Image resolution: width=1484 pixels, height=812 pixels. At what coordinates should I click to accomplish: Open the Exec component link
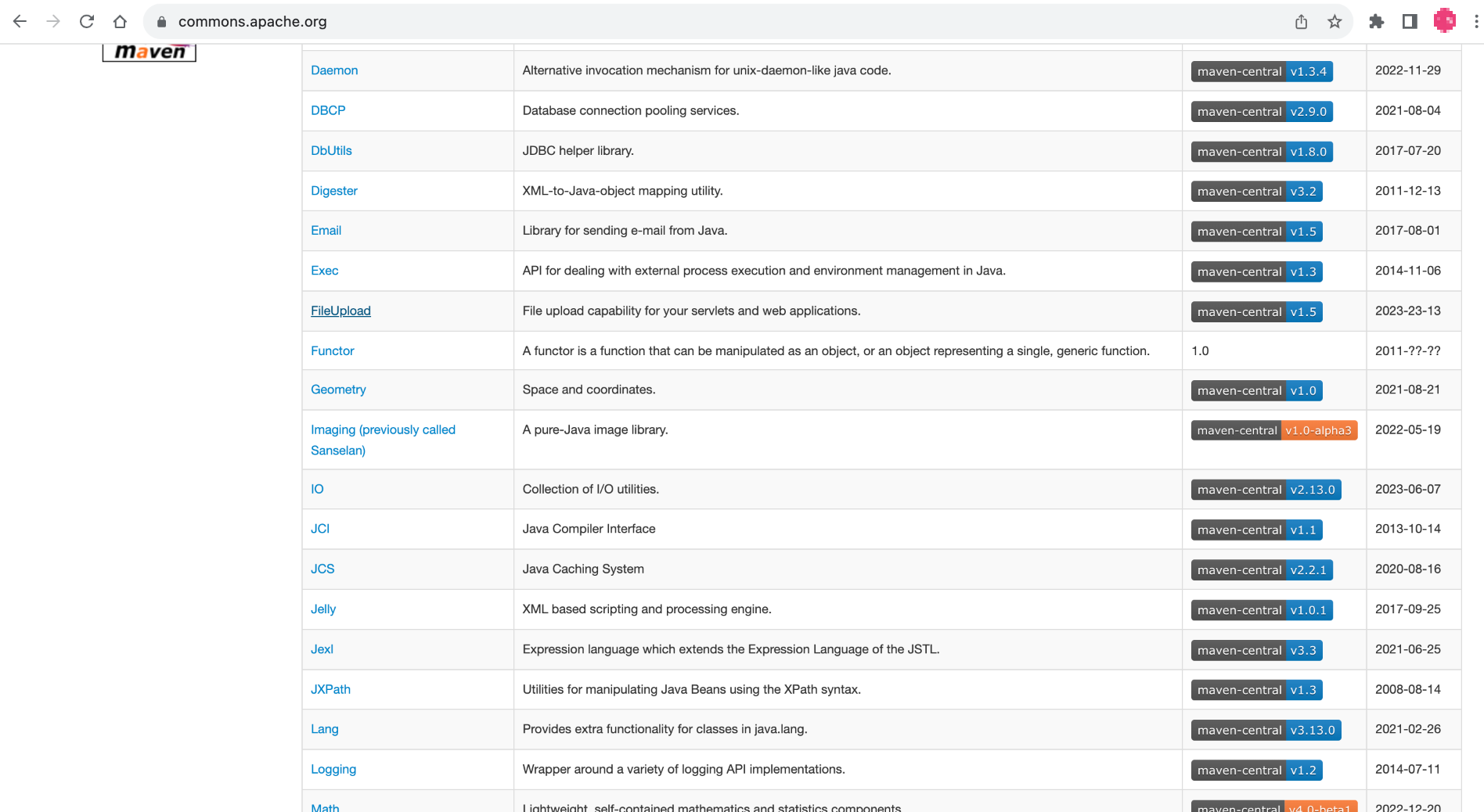click(325, 271)
